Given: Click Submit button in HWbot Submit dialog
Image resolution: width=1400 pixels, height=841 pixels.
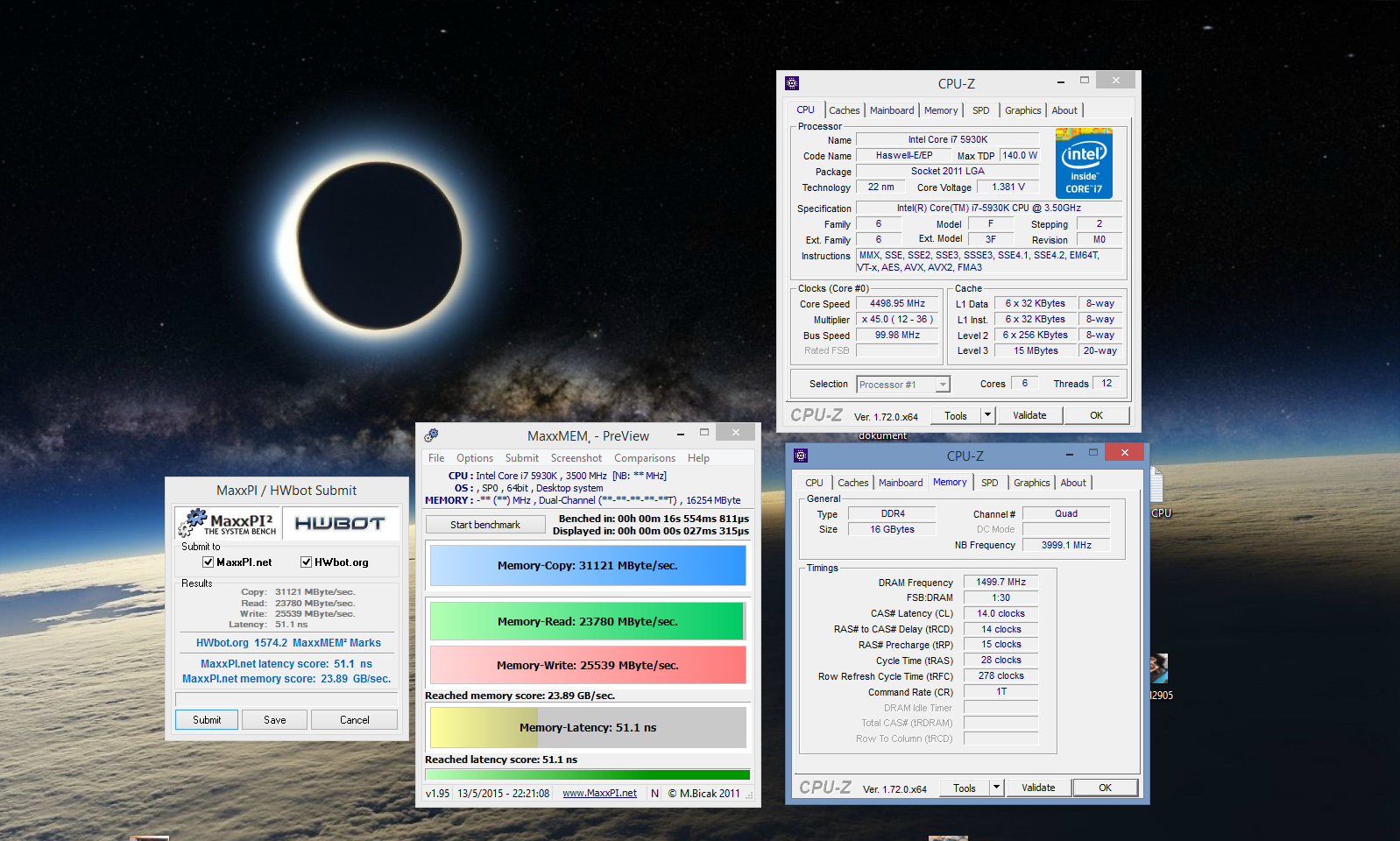Looking at the screenshot, I should click(207, 720).
